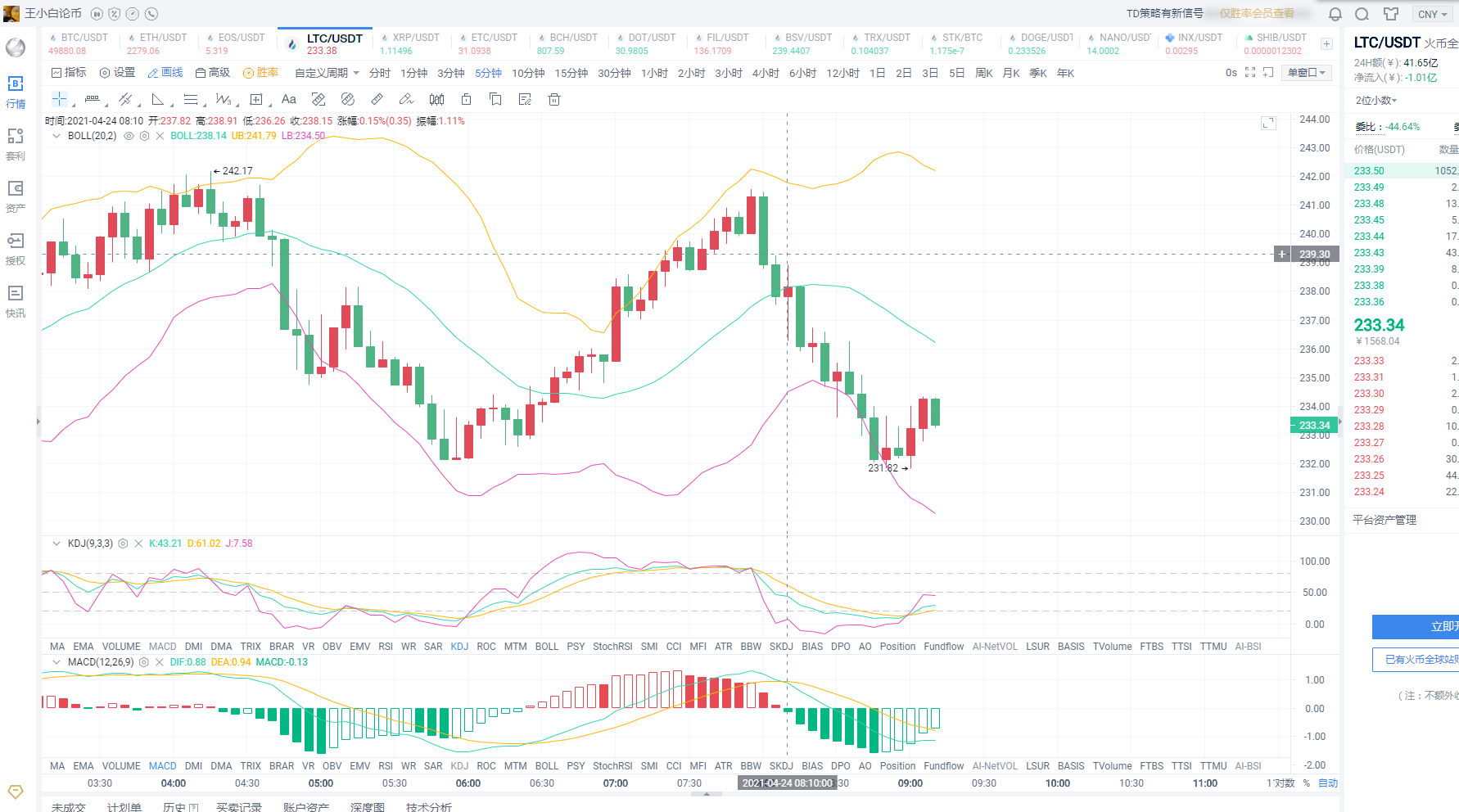Select the crosshair cursor tool
The height and width of the screenshot is (812, 1459).
(x=60, y=99)
